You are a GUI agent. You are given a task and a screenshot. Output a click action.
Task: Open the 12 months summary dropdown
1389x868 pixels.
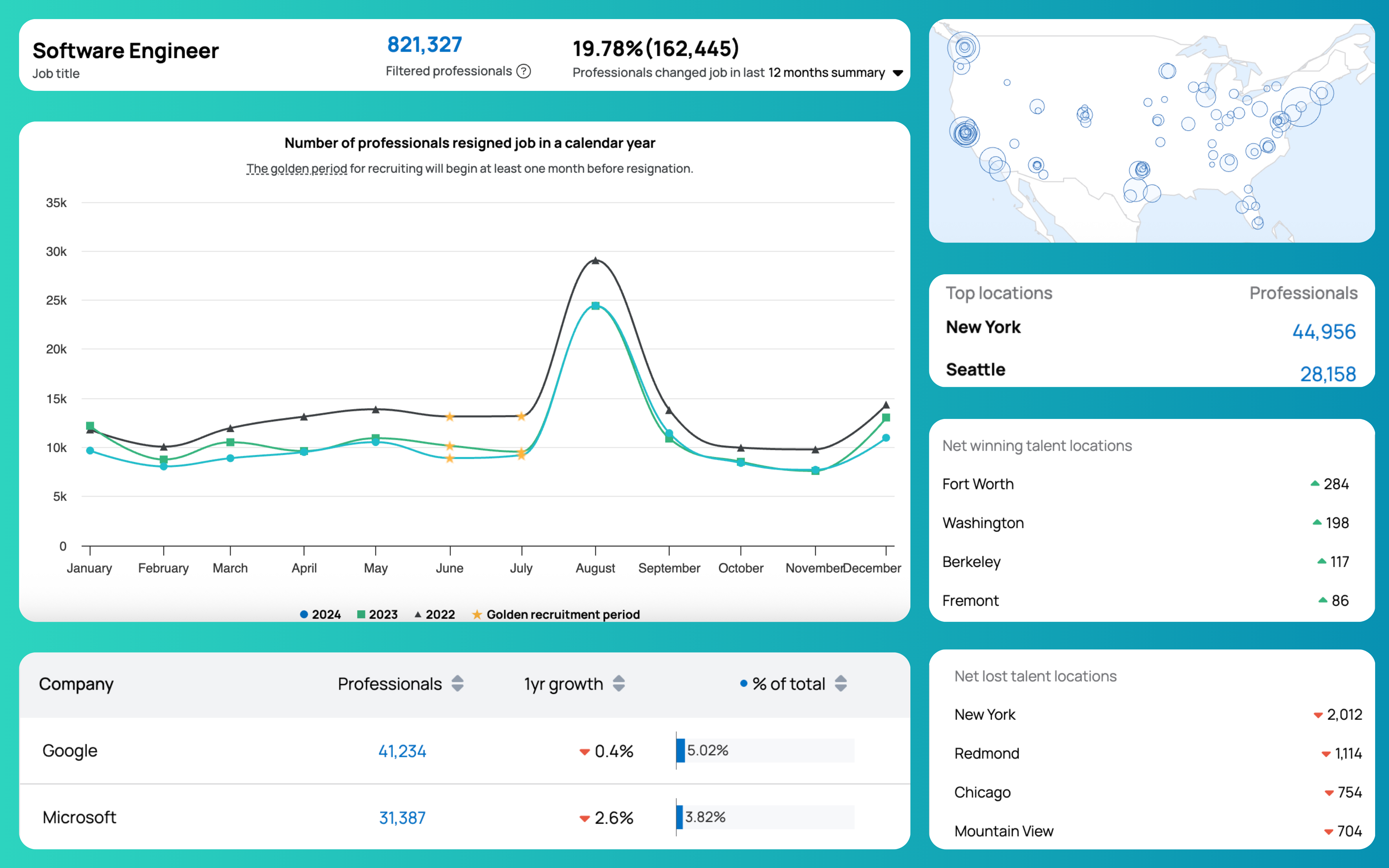tap(898, 73)
